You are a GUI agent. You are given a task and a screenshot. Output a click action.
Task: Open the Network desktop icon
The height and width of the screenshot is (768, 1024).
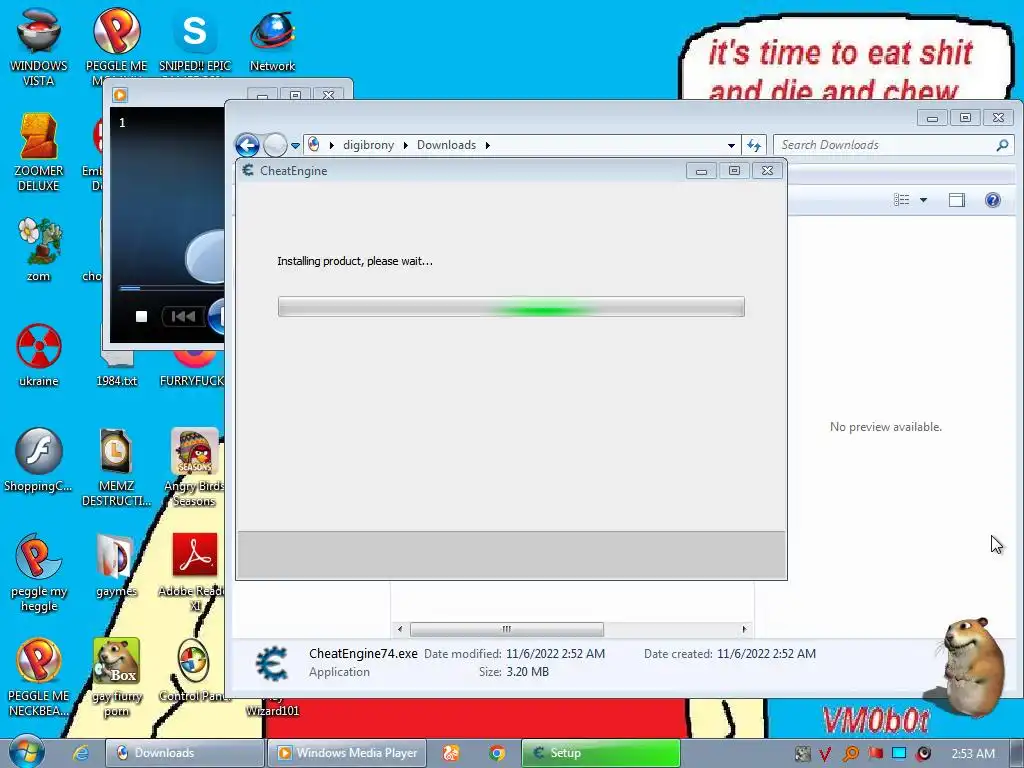272,40
